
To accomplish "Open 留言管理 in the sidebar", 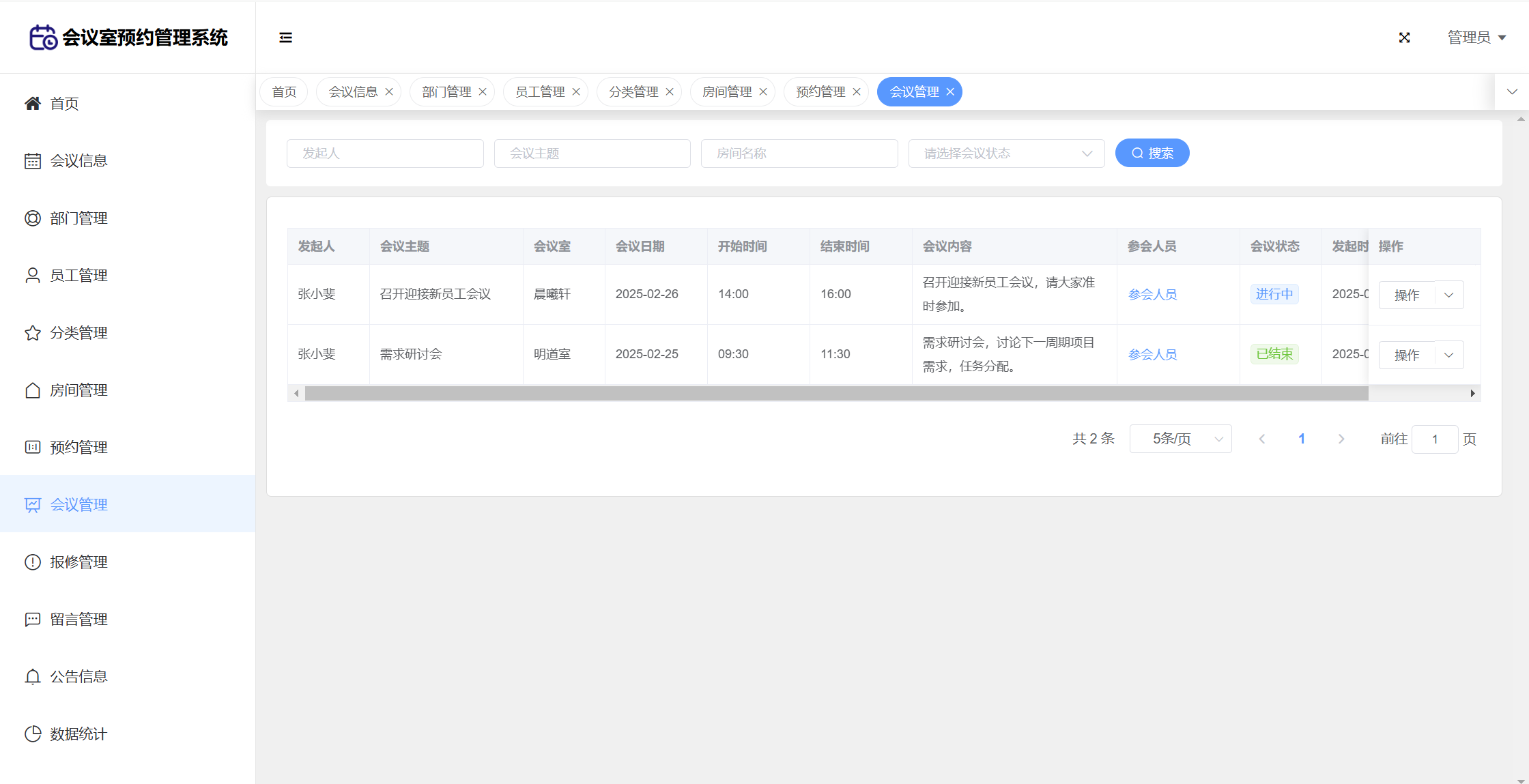I will coord(78,619).
